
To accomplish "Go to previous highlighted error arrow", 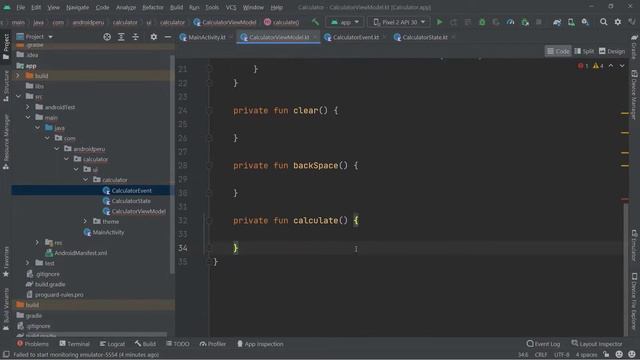I will (611, 66).
